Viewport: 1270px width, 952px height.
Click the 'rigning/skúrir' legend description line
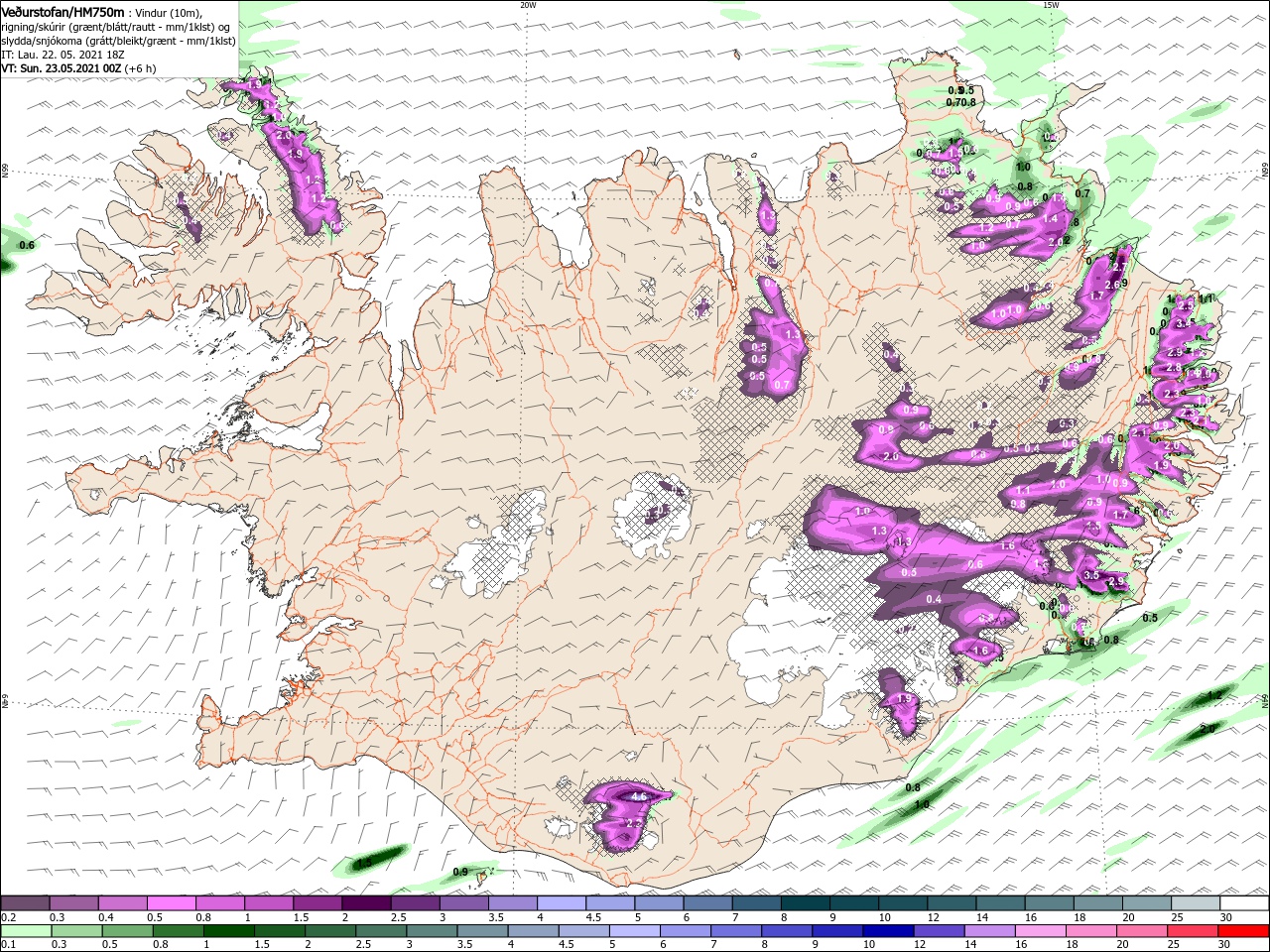(115, 26)
